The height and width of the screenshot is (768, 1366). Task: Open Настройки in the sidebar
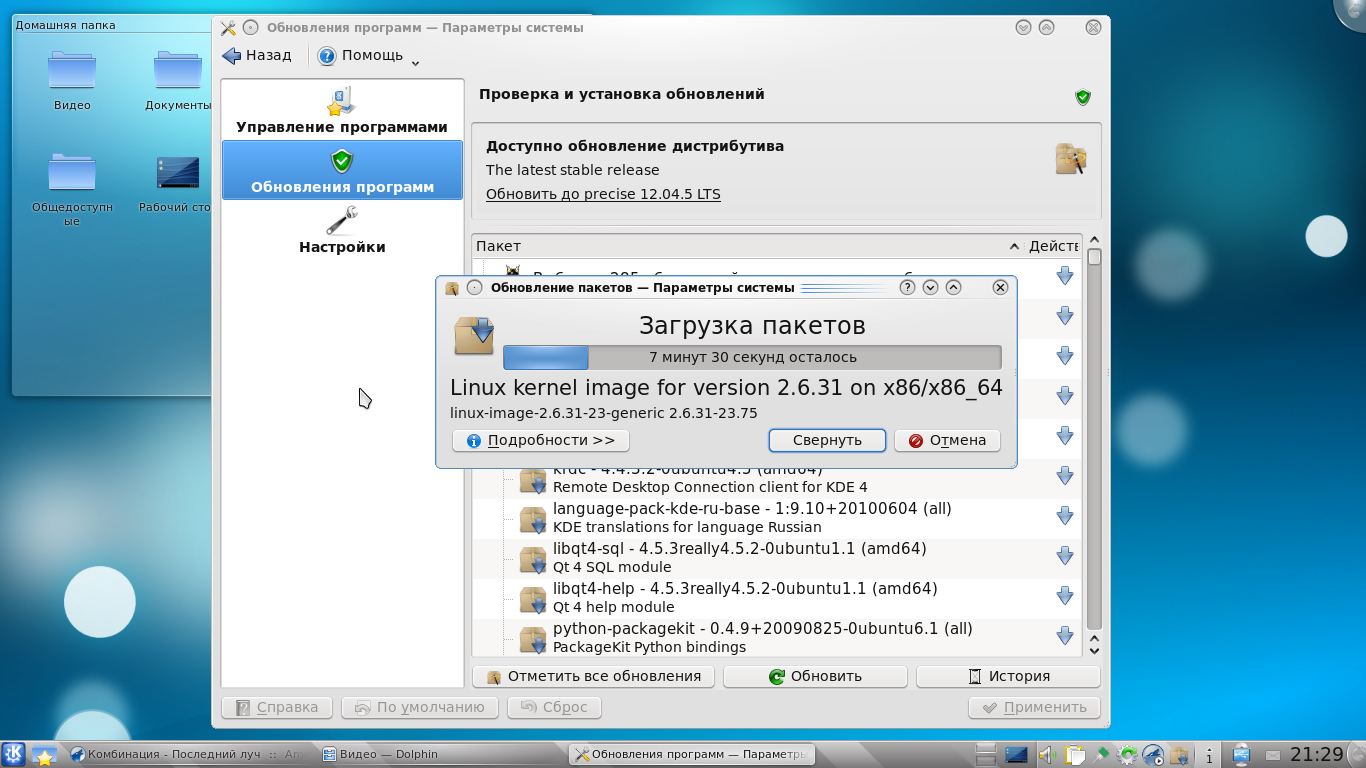(342, 230)
